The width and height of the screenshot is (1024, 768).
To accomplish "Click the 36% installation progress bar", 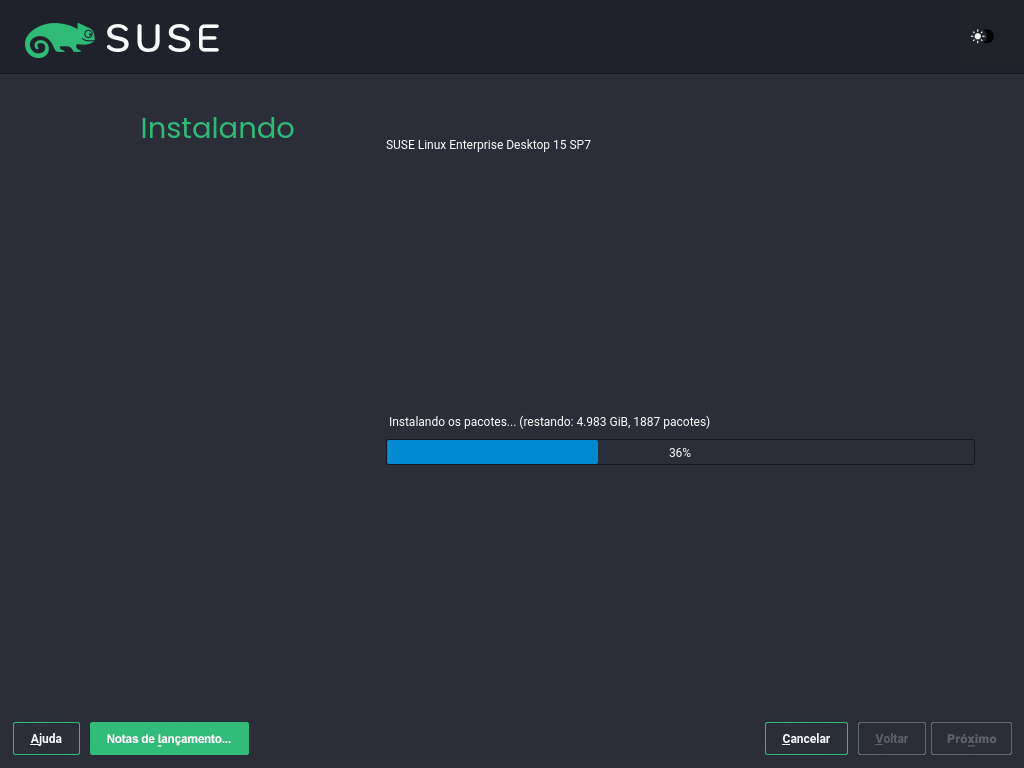I will click(x=680, y=452).
